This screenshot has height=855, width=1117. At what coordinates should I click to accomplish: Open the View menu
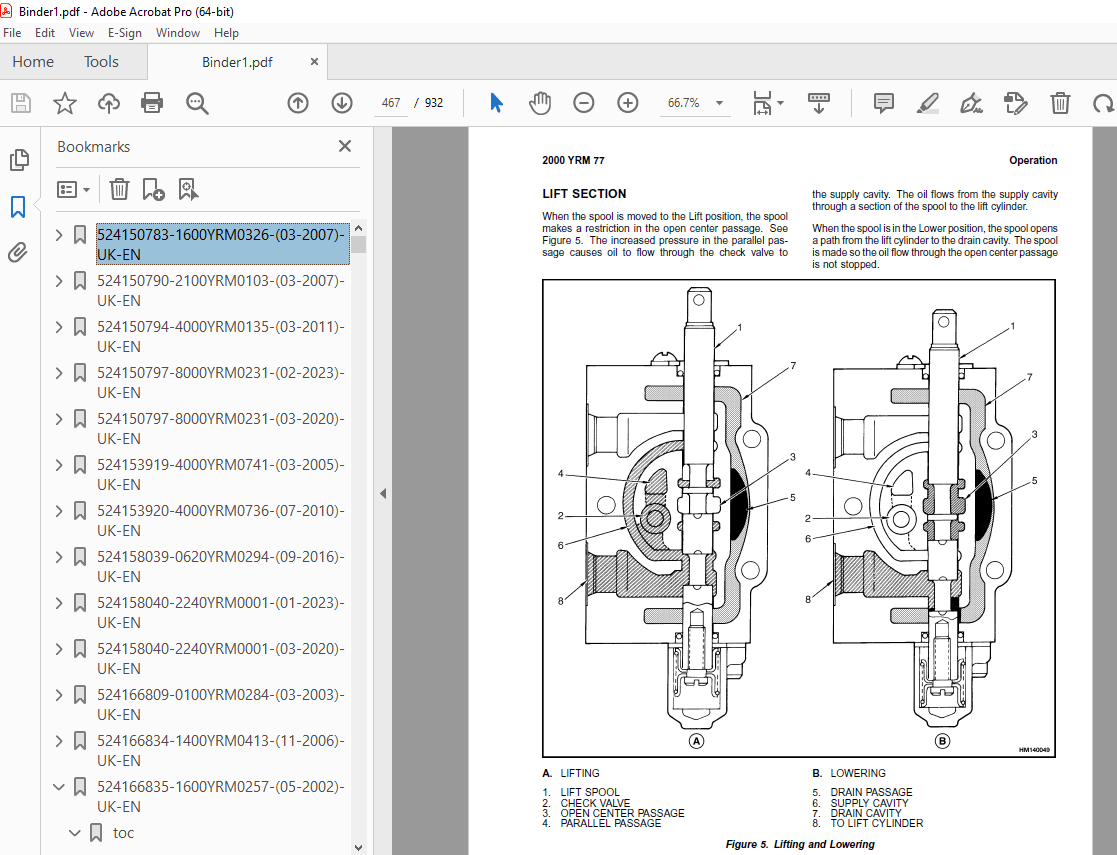[x=81, y=33]
